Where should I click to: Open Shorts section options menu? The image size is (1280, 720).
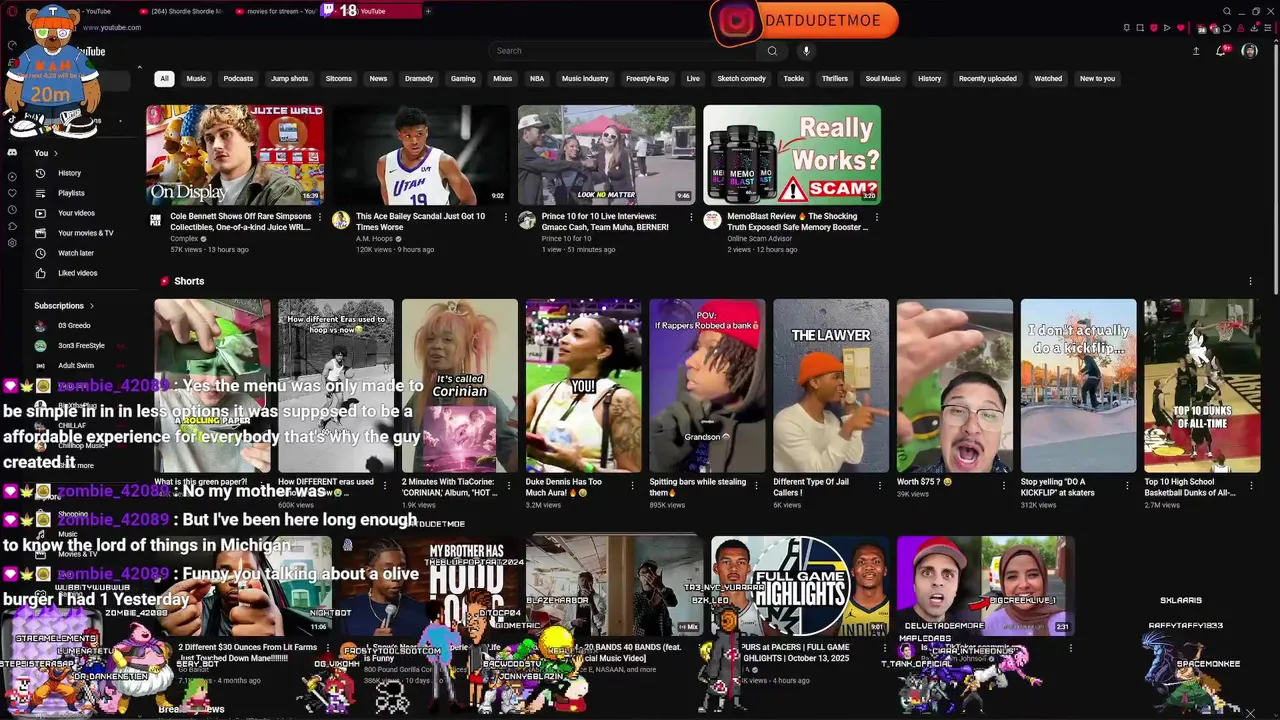(1250, 281)
